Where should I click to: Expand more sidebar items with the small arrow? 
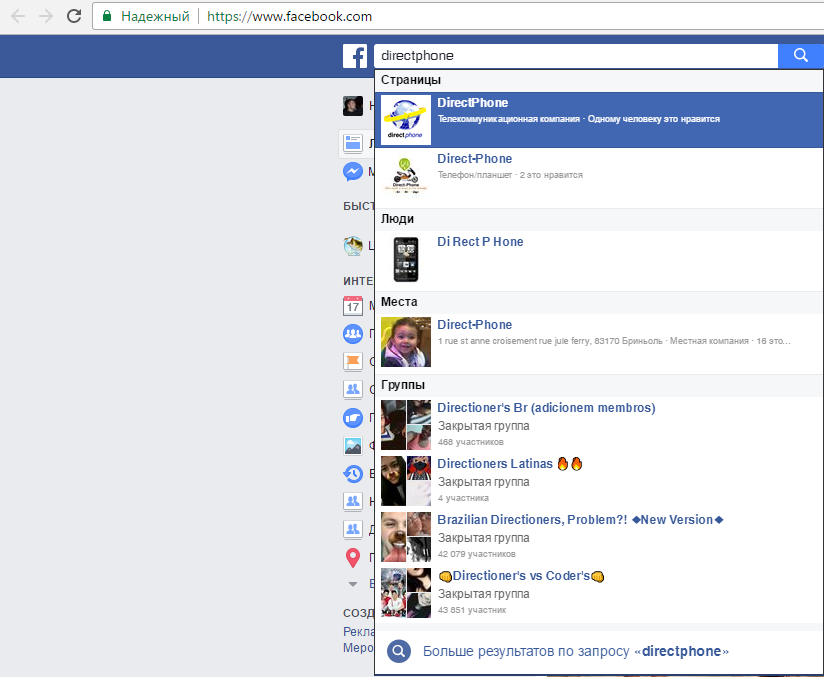[x=353, y=584]
